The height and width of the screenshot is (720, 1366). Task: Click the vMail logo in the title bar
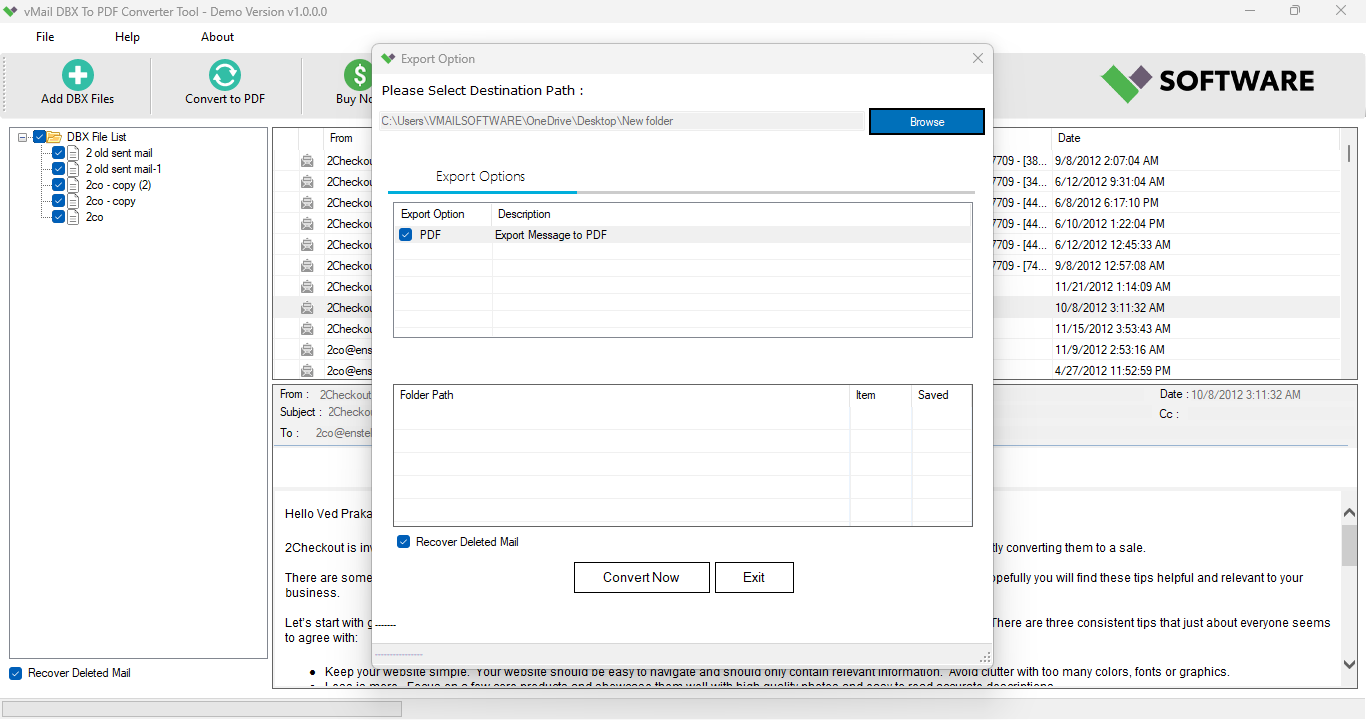tap(13, 11)
